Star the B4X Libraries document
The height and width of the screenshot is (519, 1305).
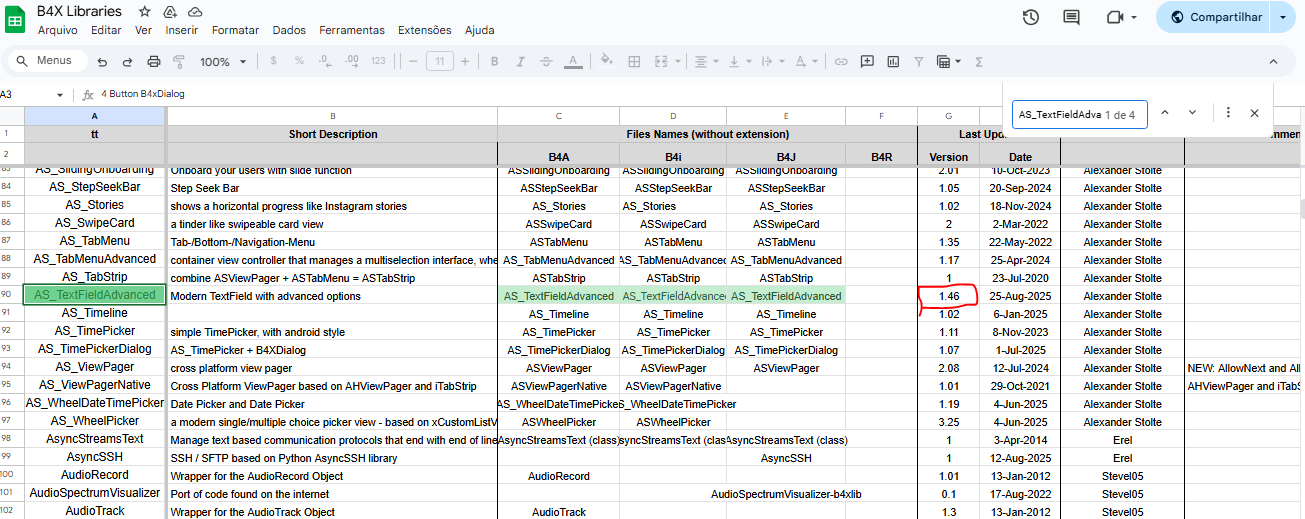[145, 12]
